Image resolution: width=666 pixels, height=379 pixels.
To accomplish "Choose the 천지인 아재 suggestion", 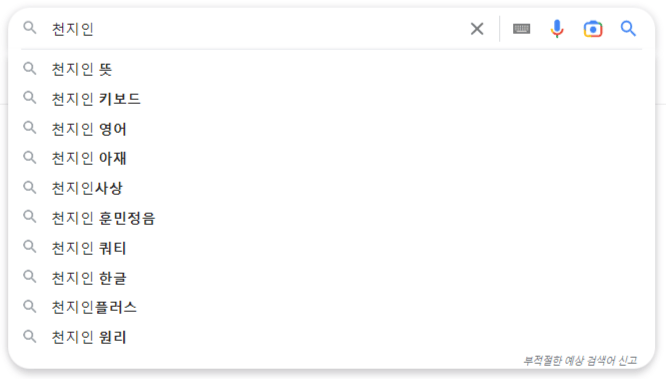I will click(x=331, y=158).
